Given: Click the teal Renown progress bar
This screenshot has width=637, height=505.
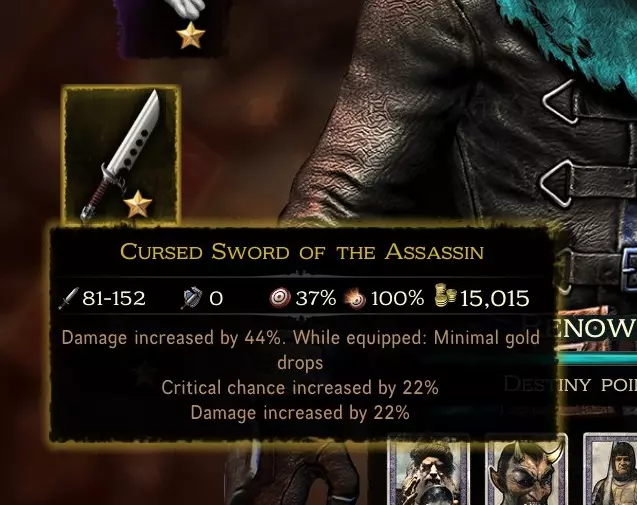Looking at the screenshot, I should (x=597, y=359).
